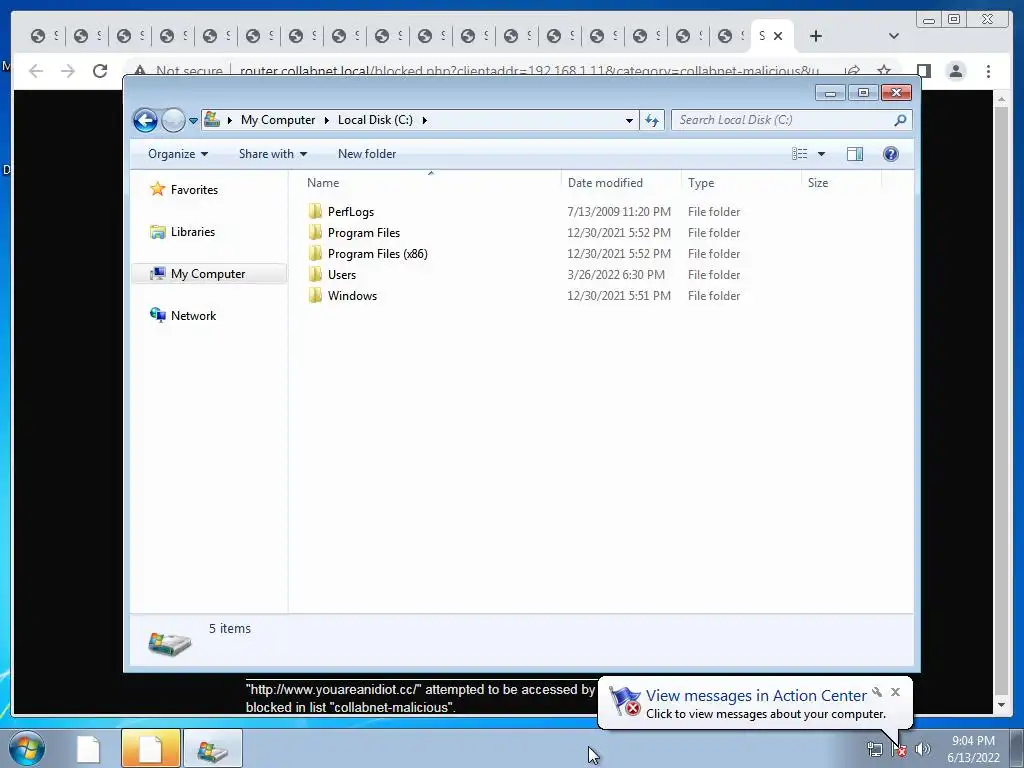
Task: Select the Program Files folder icon
Action: point(315,232)
